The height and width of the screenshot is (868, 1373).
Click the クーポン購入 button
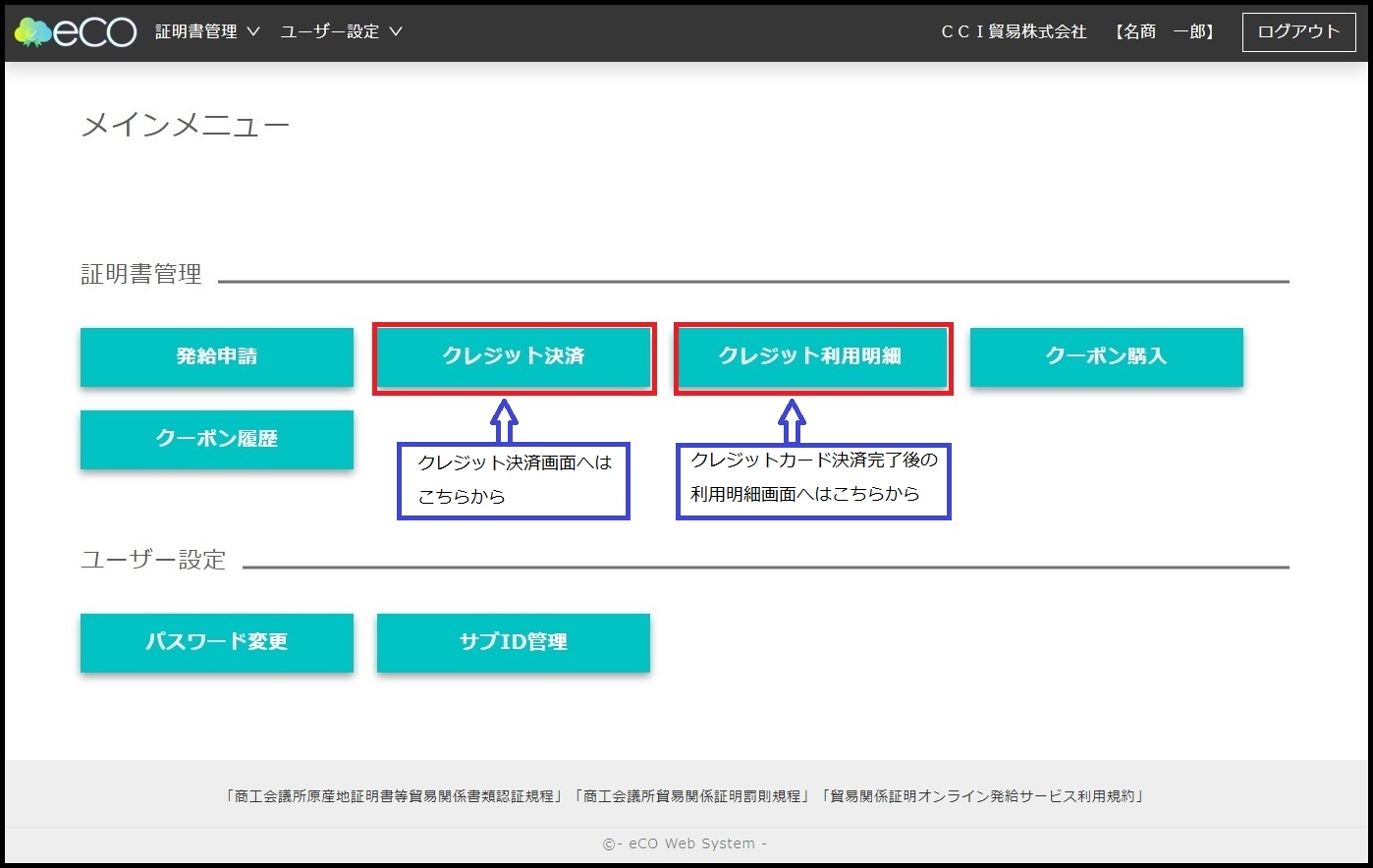coord(1107,356)
